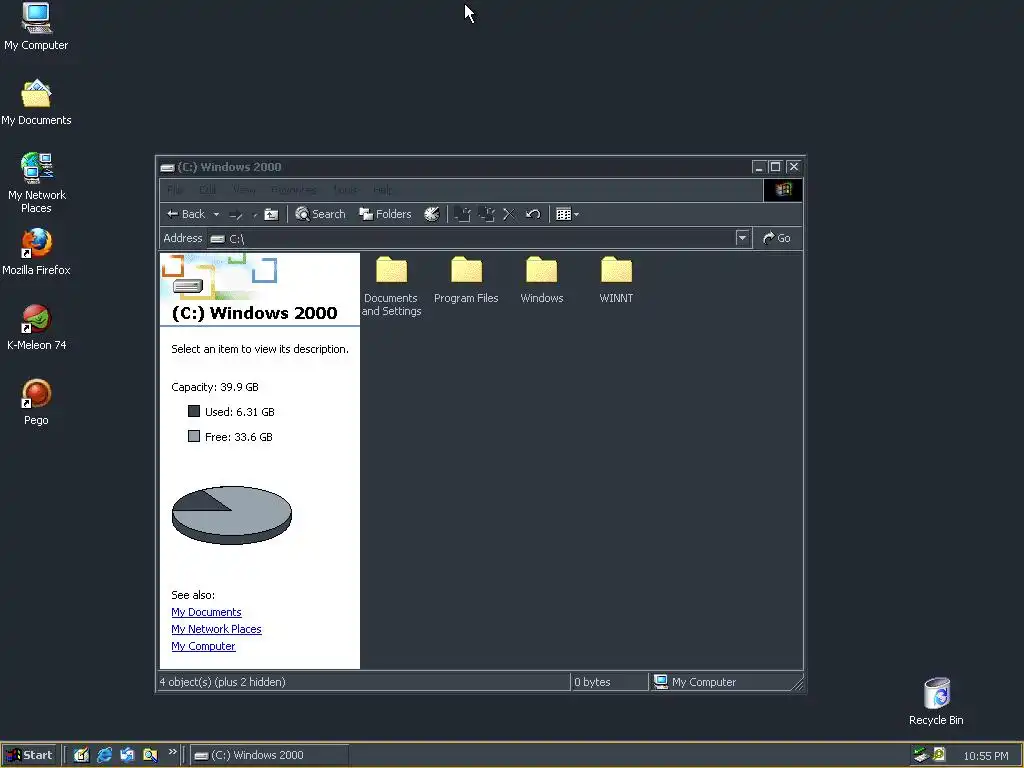The width and height of the screenshot is (1024, 768).
Task: Open the Views dropdown button
Action: [x=567, y=214]
